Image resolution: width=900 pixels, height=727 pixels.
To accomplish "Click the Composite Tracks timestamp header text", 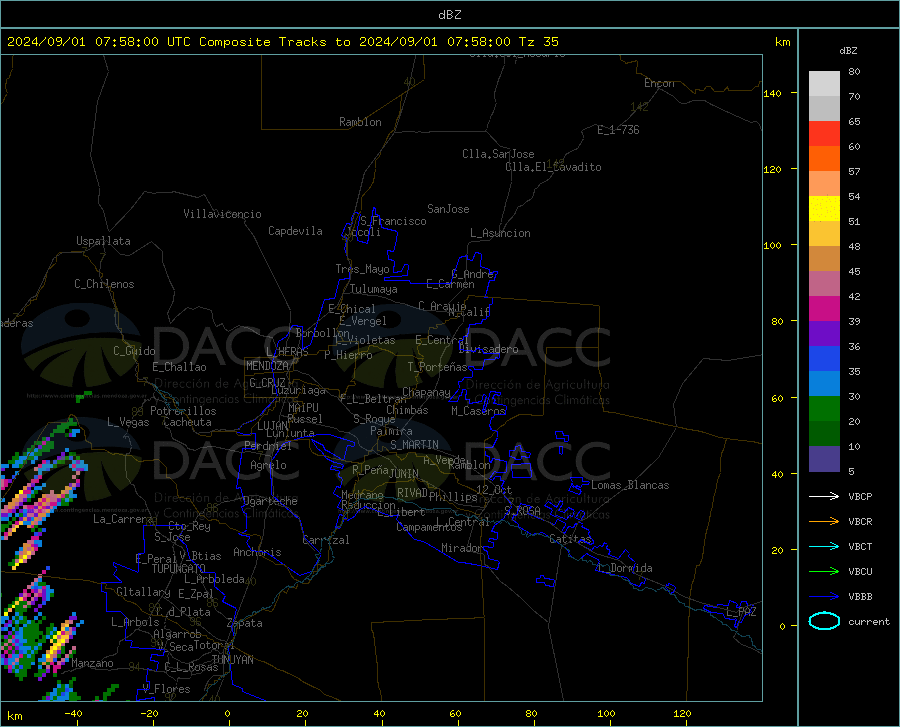I will click(283, 42).
